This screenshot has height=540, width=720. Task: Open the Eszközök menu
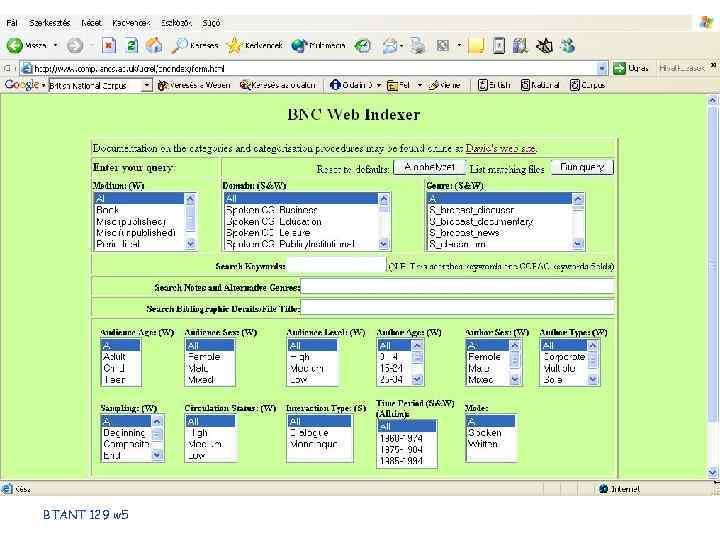176,22
